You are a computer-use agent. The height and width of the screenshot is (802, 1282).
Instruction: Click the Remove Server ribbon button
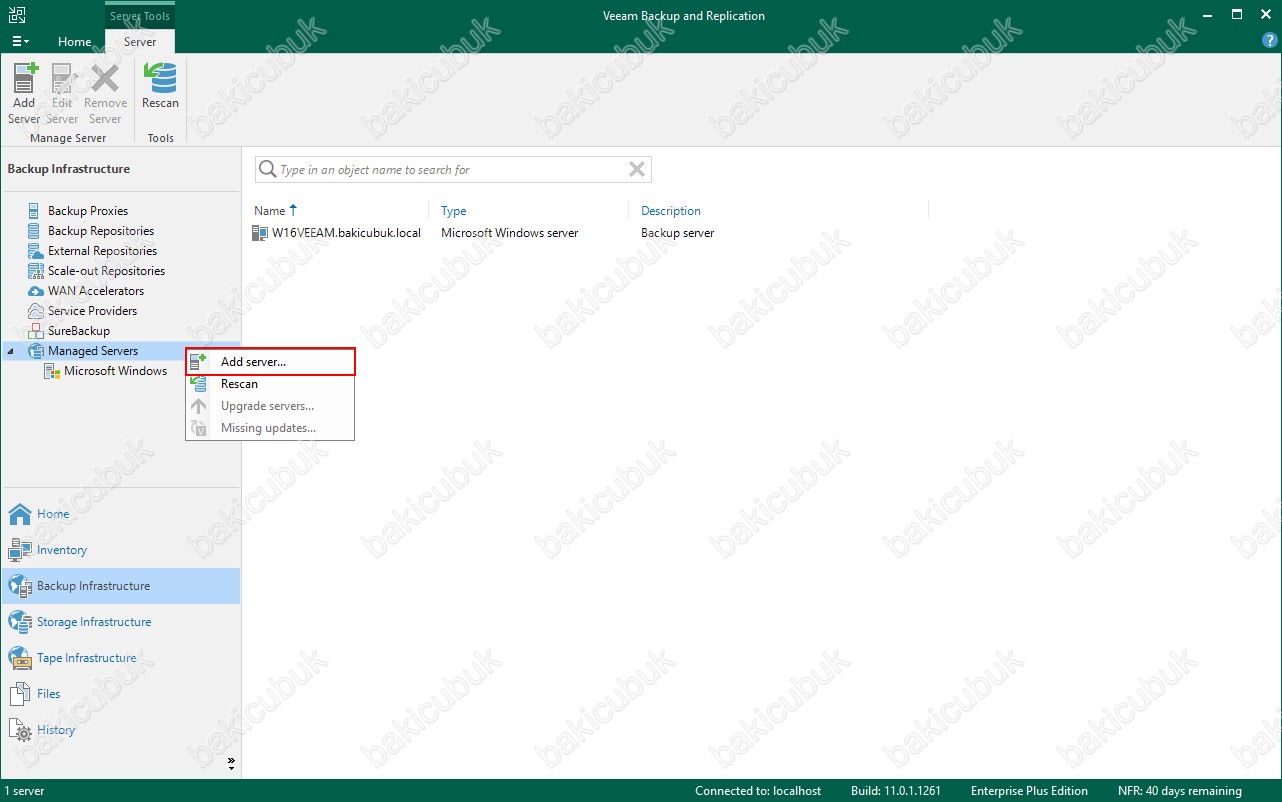pos(105,93)
